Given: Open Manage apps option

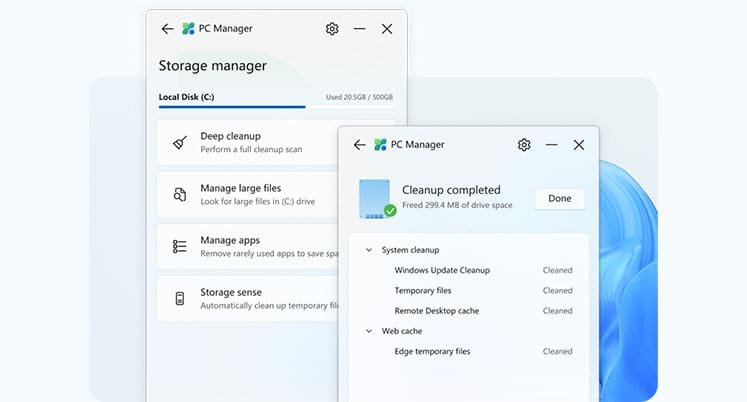Looking at the screenshot, I should (x=248, y=246).
